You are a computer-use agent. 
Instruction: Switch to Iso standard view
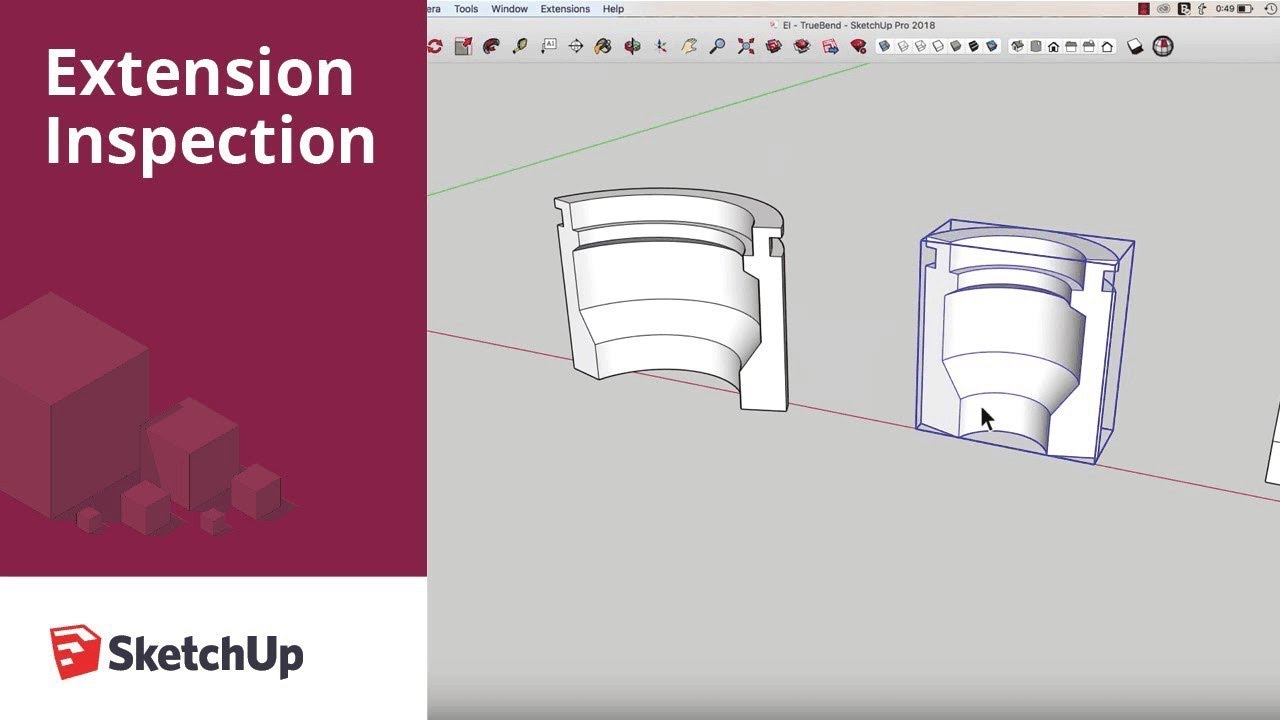pyautogui.click(x=1017, y=46)
